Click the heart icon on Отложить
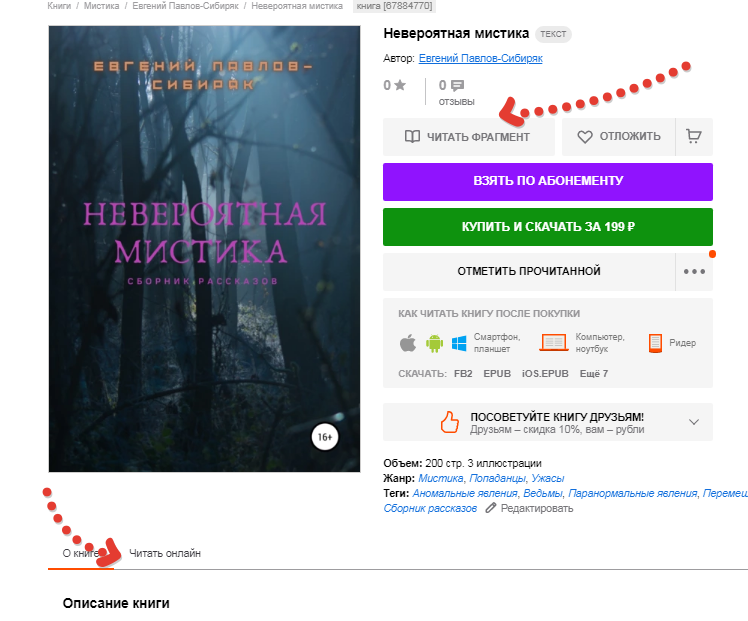 coord(585,137)
